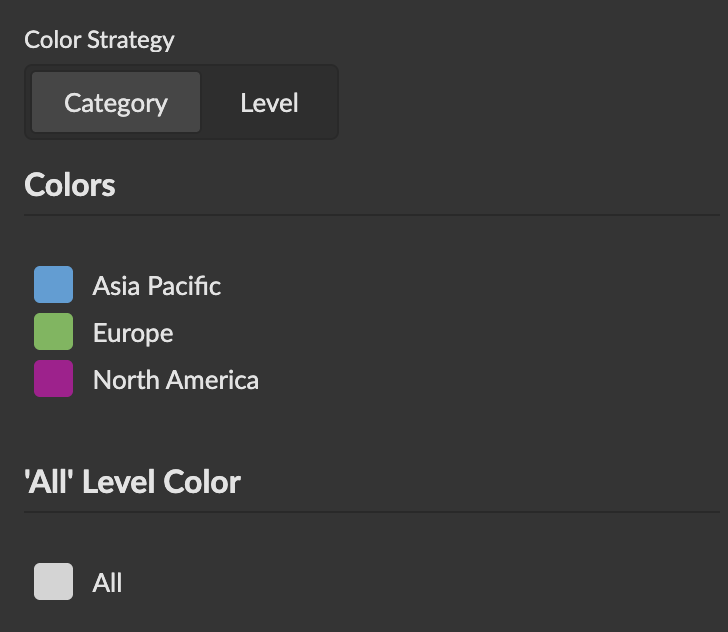This screenshot has width=728, height=632.
Task: Click the blue Asia Pacific color swatch
Action: [x=53, y=285]
